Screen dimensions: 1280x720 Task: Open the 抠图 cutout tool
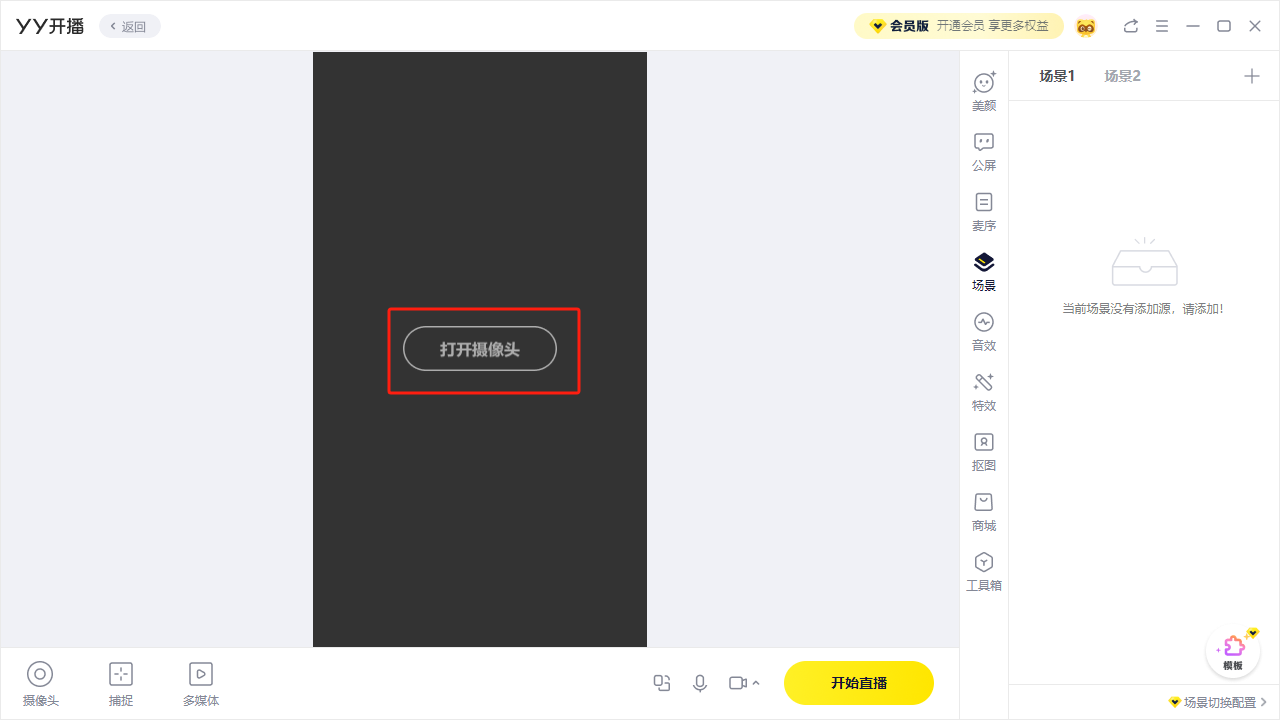click(x=984, y=451)
